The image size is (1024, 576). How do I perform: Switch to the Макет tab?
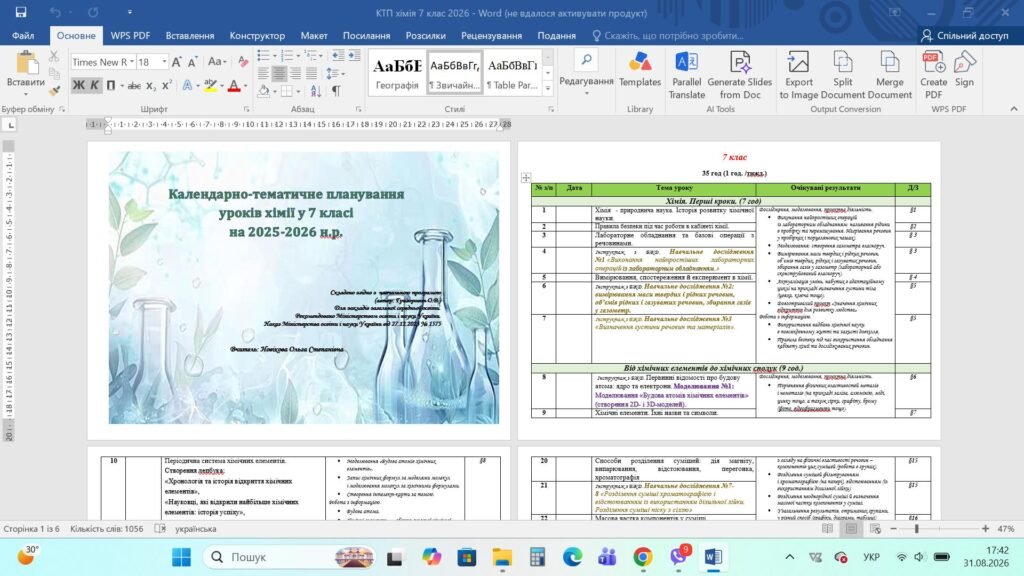point(314,35)
